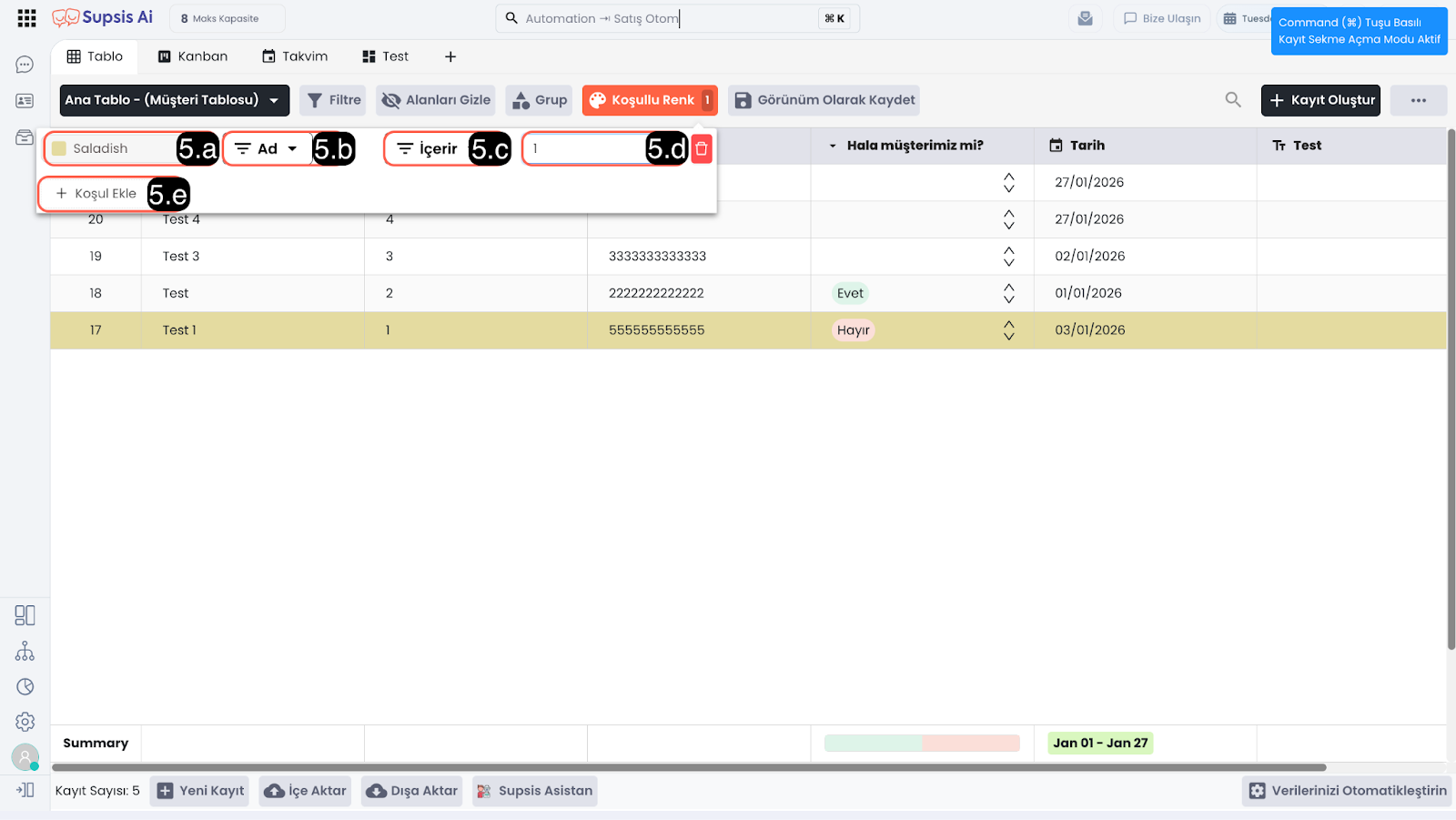Open the Ad field selector dropdown
1456x820 pixels.
pos(267,149)
